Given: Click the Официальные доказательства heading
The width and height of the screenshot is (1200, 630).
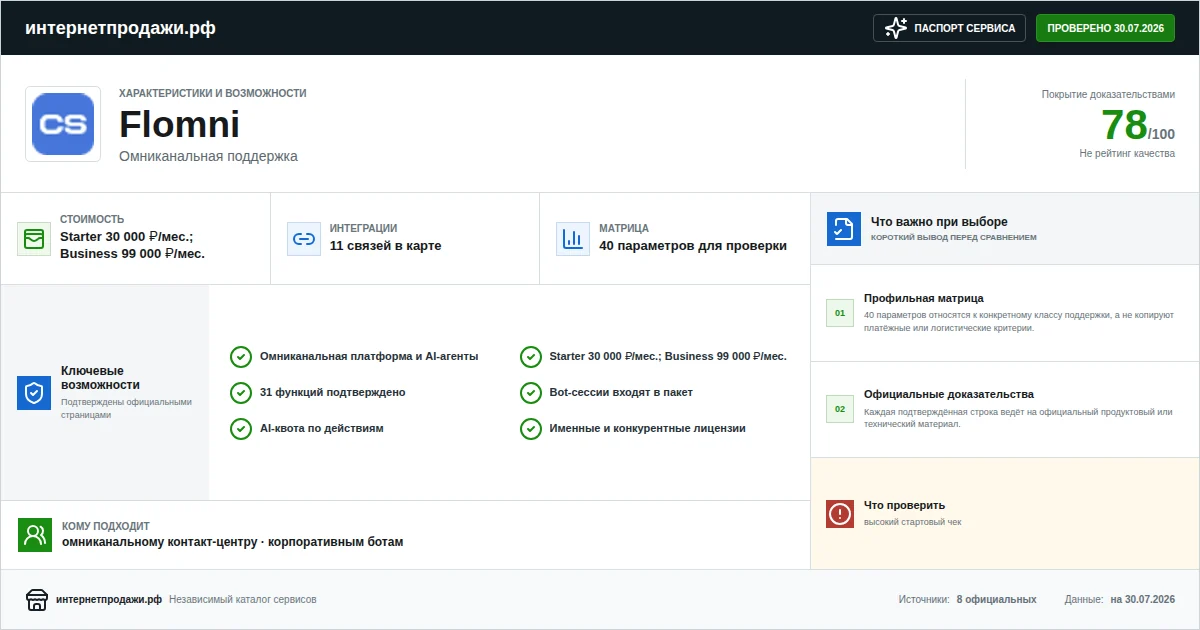Looking at the screenshot, I should click(949, 394).
